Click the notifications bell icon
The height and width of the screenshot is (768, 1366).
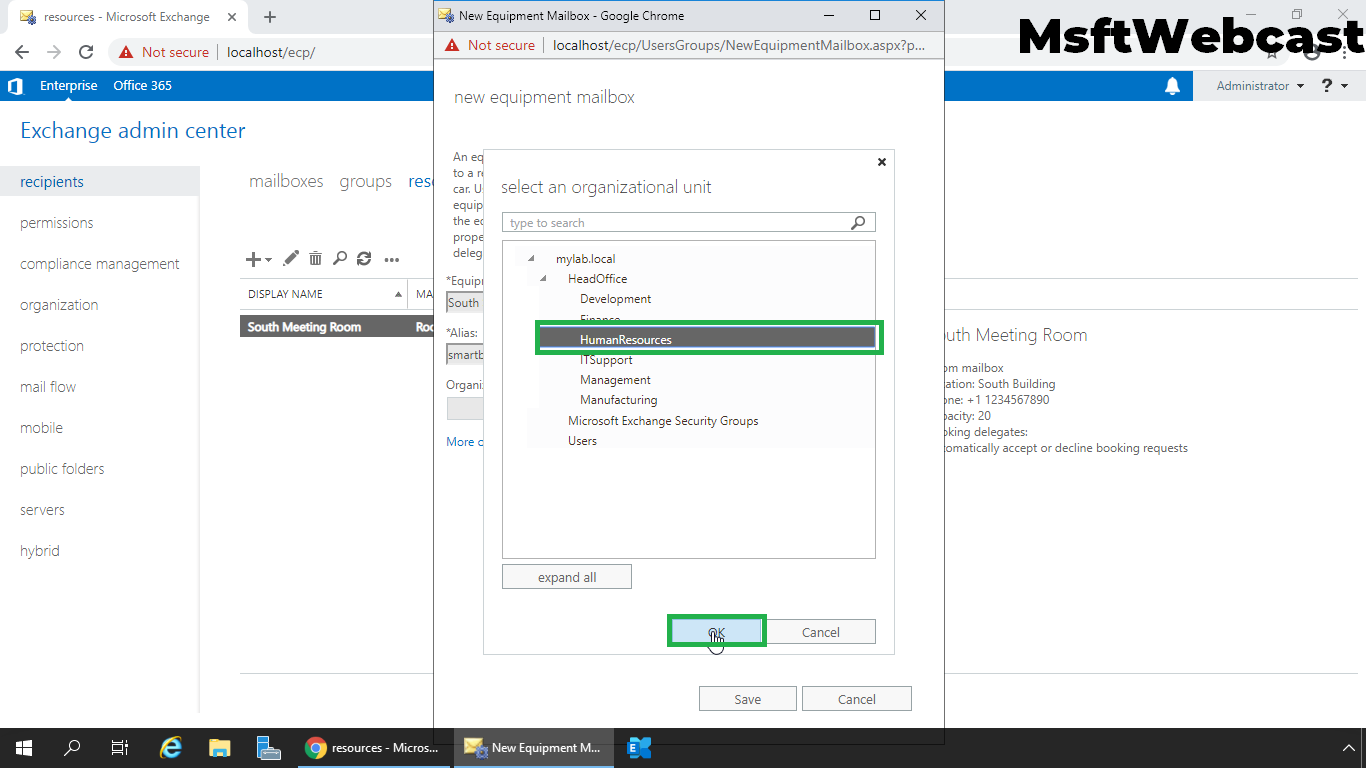(1172, 86)
